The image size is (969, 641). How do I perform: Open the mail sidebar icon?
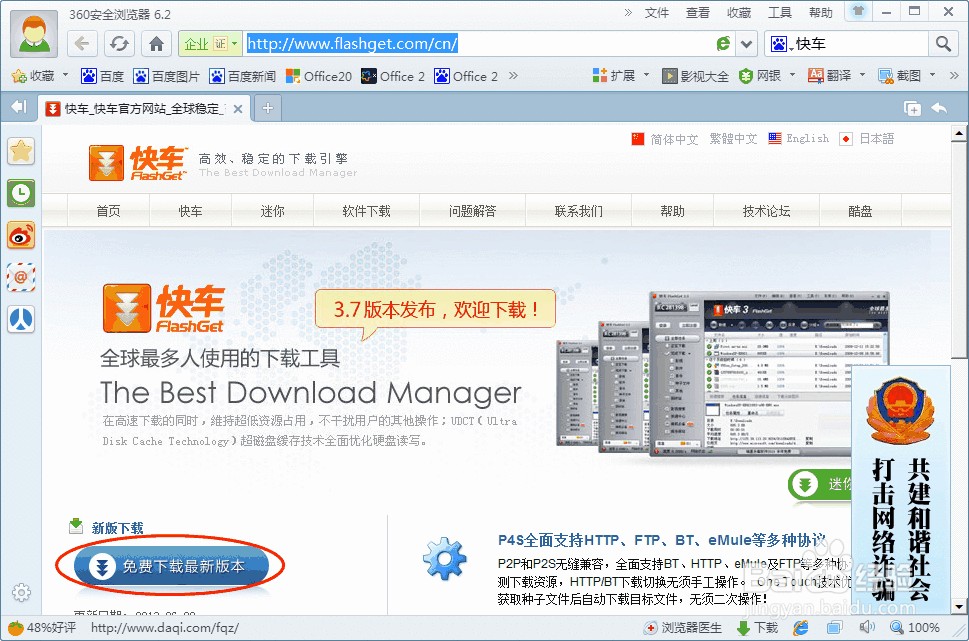point(21,278)
